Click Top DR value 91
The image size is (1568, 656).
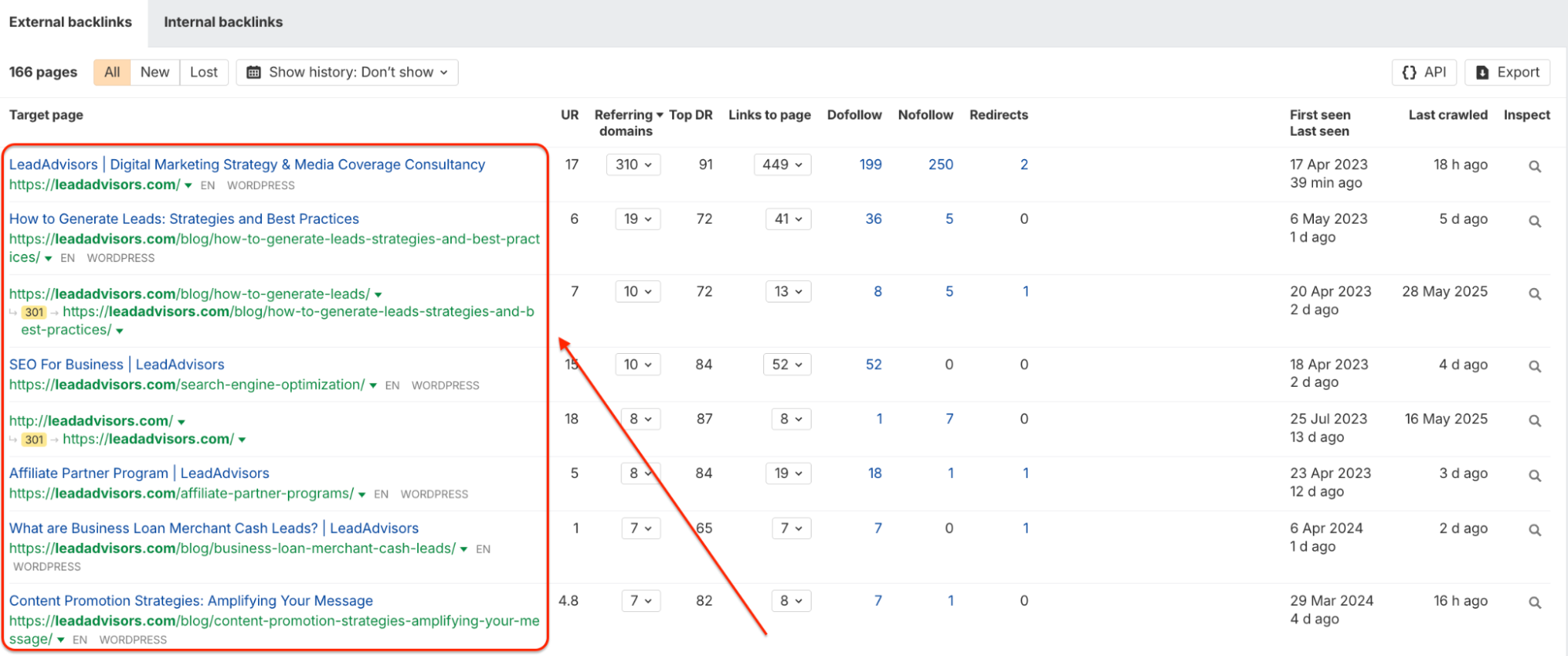coord(705,165)
